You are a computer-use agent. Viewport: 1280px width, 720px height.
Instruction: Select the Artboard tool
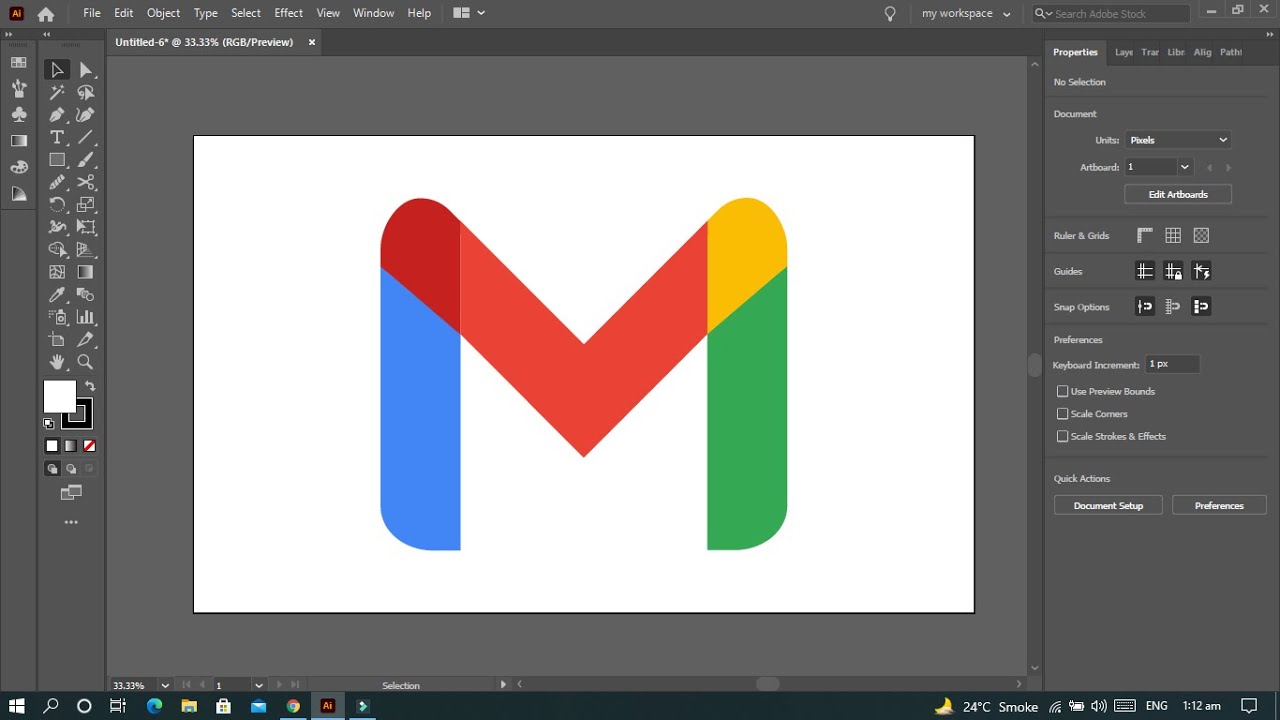coord(57,340)
